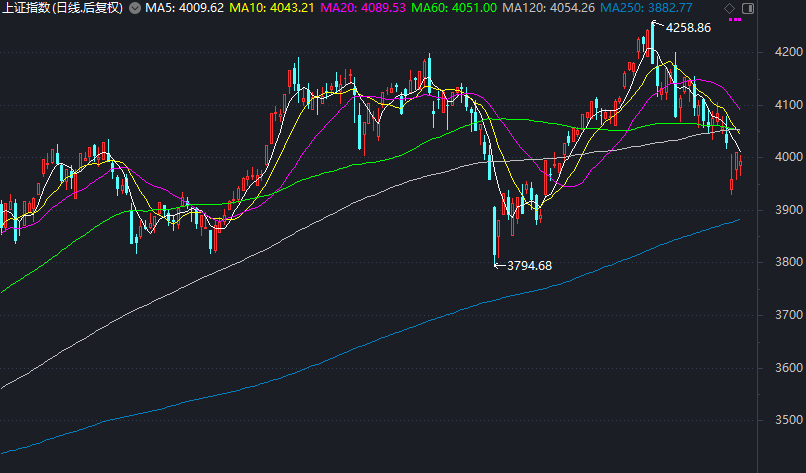Click the 3794.68 low price marker

[x=529, y=266]
